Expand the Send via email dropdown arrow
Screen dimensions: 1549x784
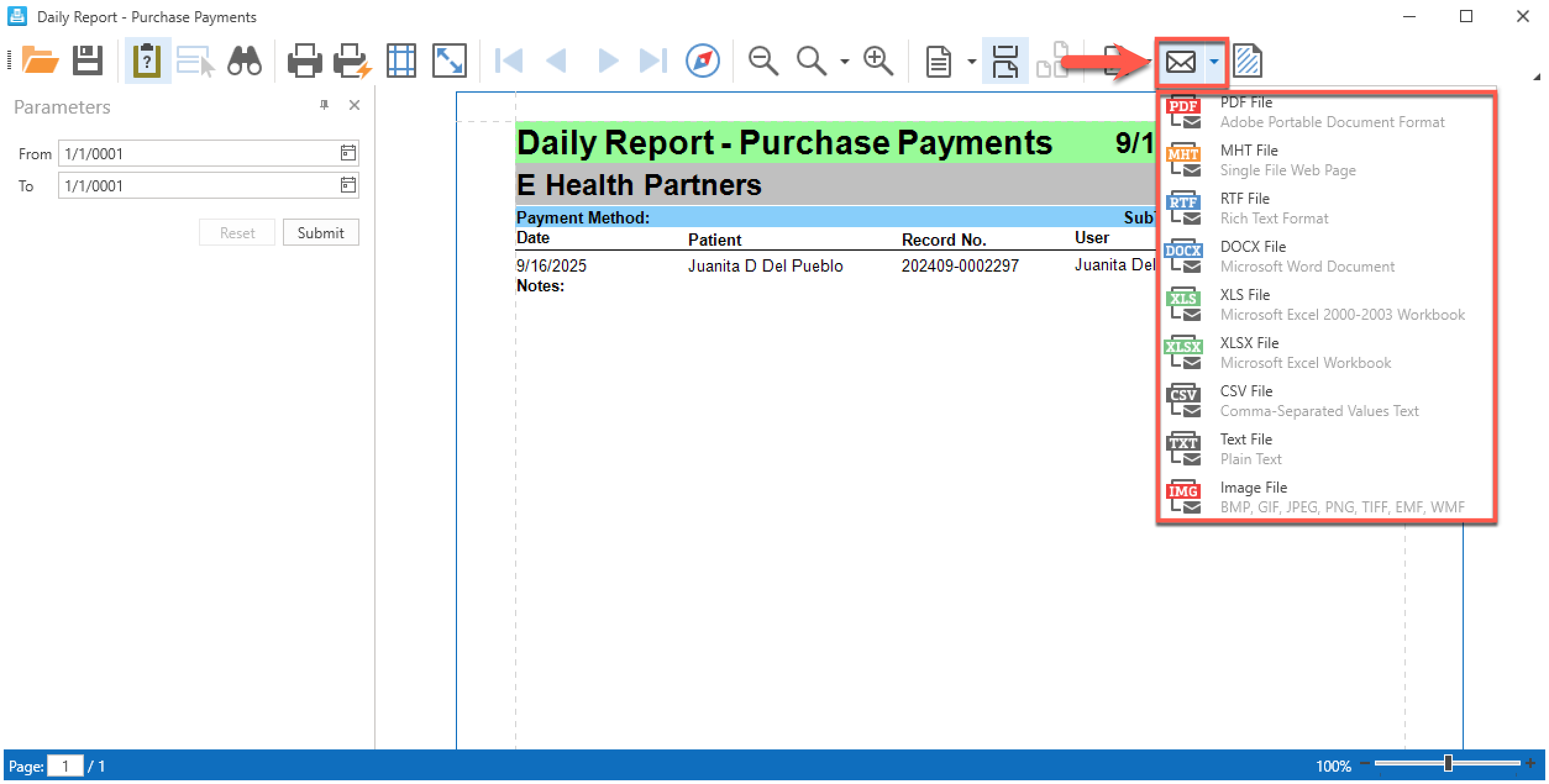pos(1214,61)
